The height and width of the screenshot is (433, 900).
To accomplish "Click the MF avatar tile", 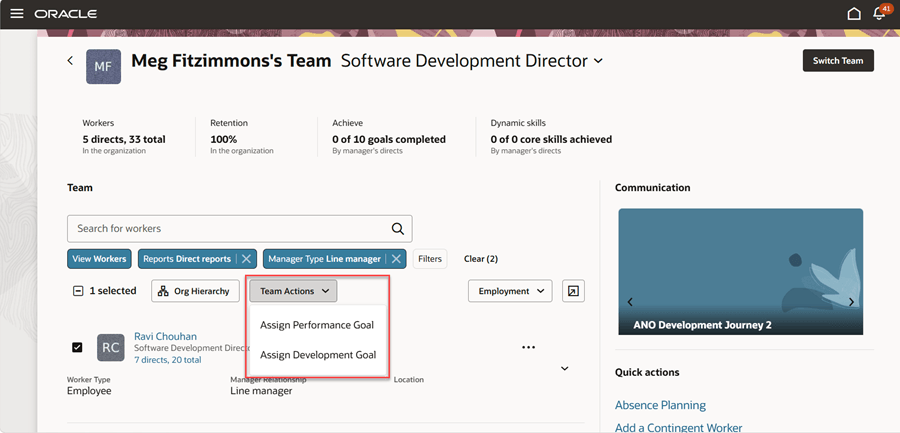I will (x=103, y=67).
